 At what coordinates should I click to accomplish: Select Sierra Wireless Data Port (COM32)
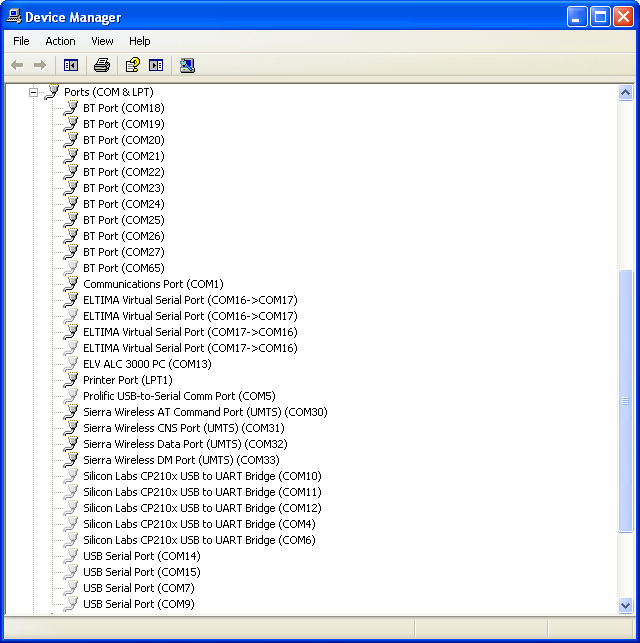[185, 444]
